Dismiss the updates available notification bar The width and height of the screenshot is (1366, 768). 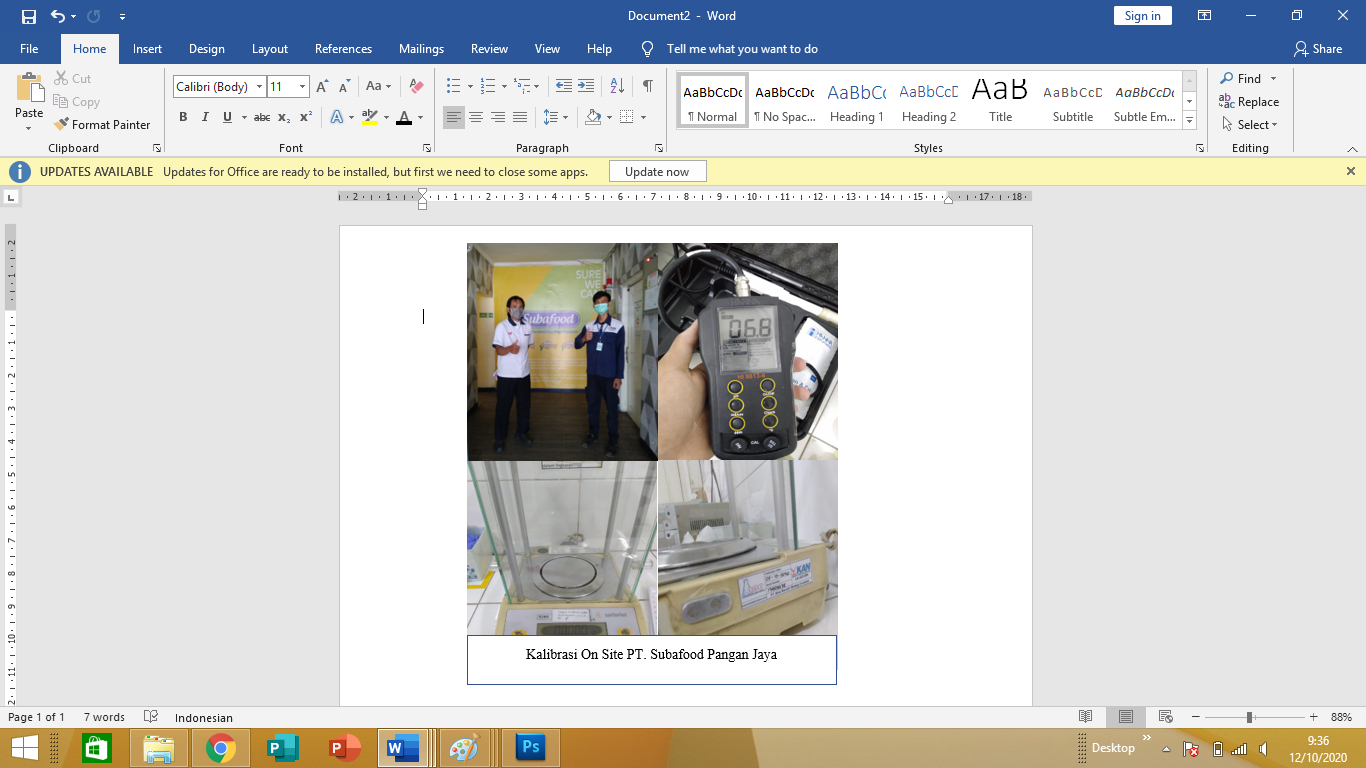click(x=1350, y=171)
